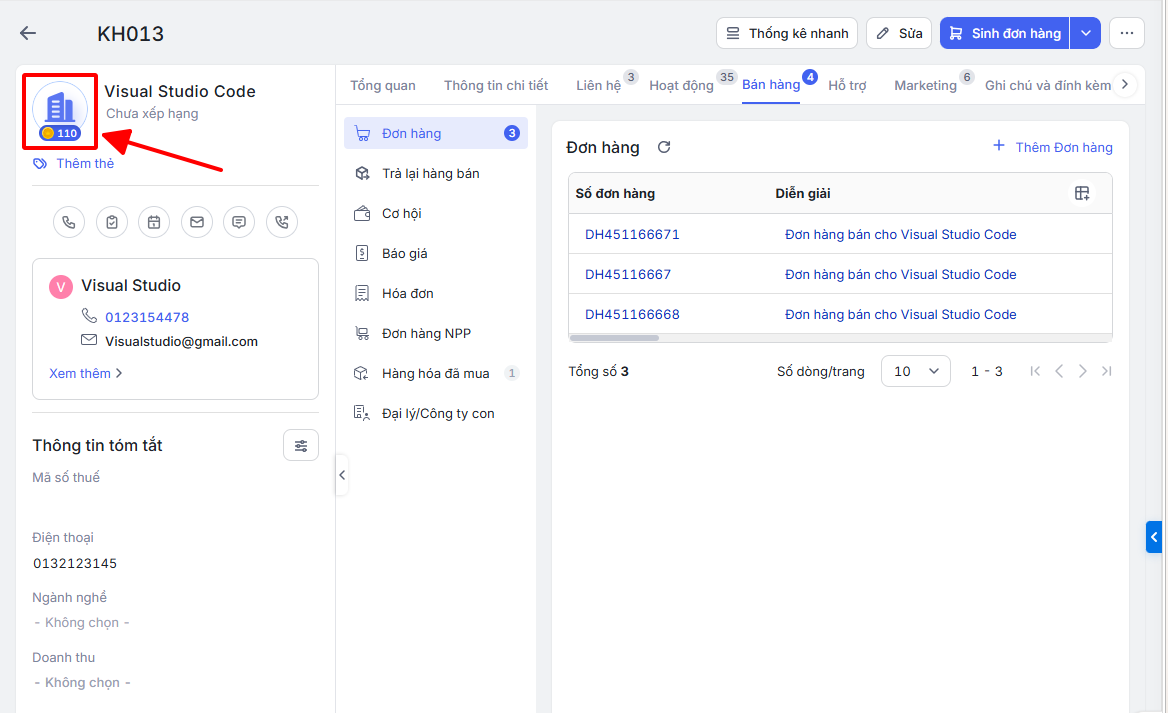Click description link in DH45116667 row
This screenshot has width=1168, height=713.
pos(901,274)
